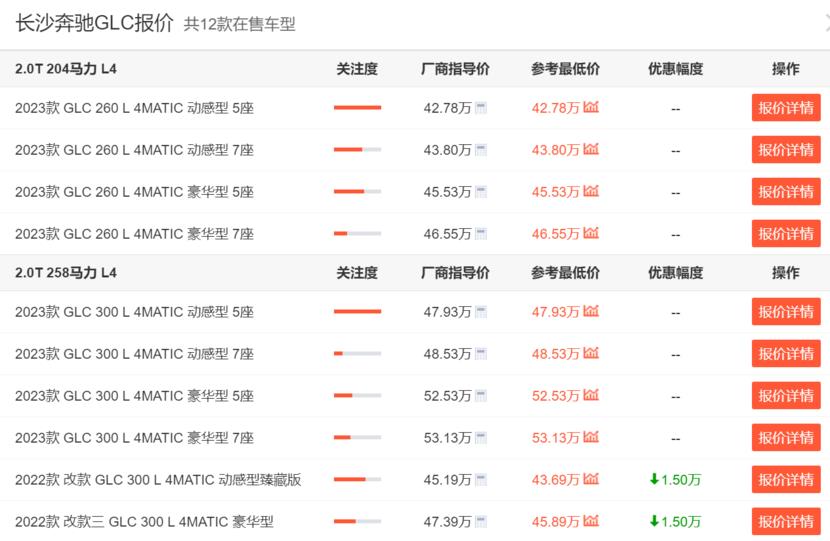Open 2022款 改款 GLC 300 L 动感型臻藏版 link
Screen dimensions: 830x541
pos(158,480)
